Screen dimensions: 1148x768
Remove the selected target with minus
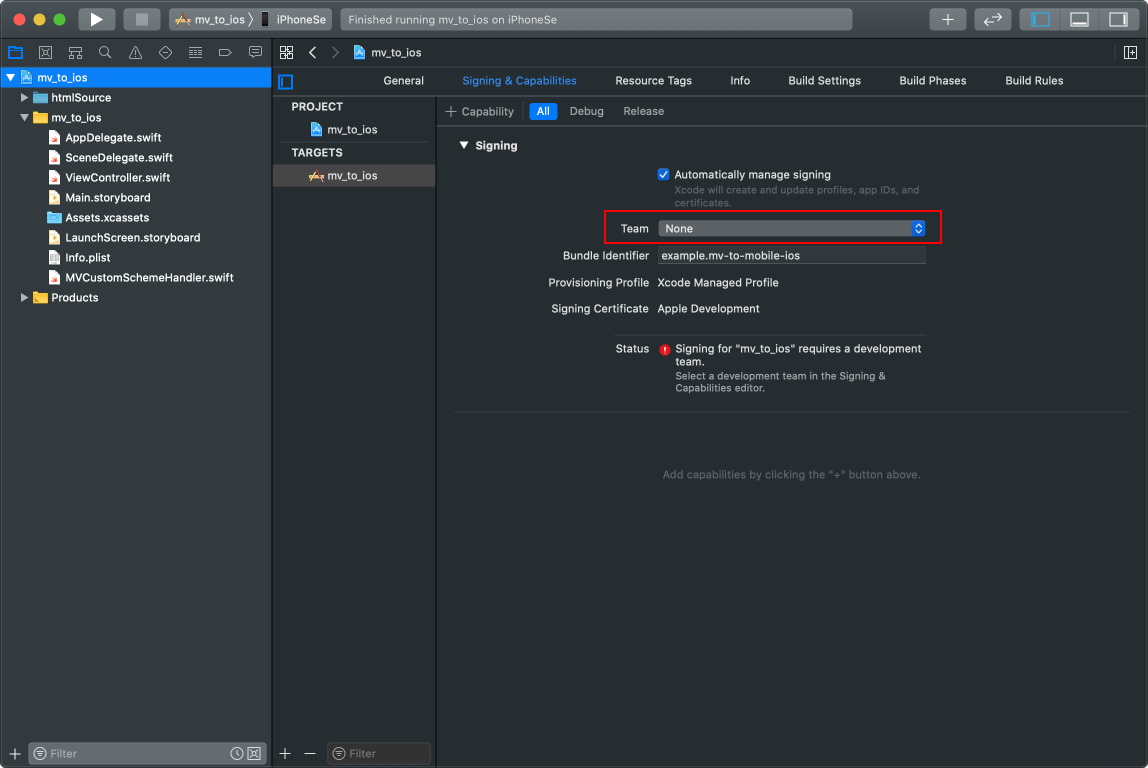[x=310, y=753]
